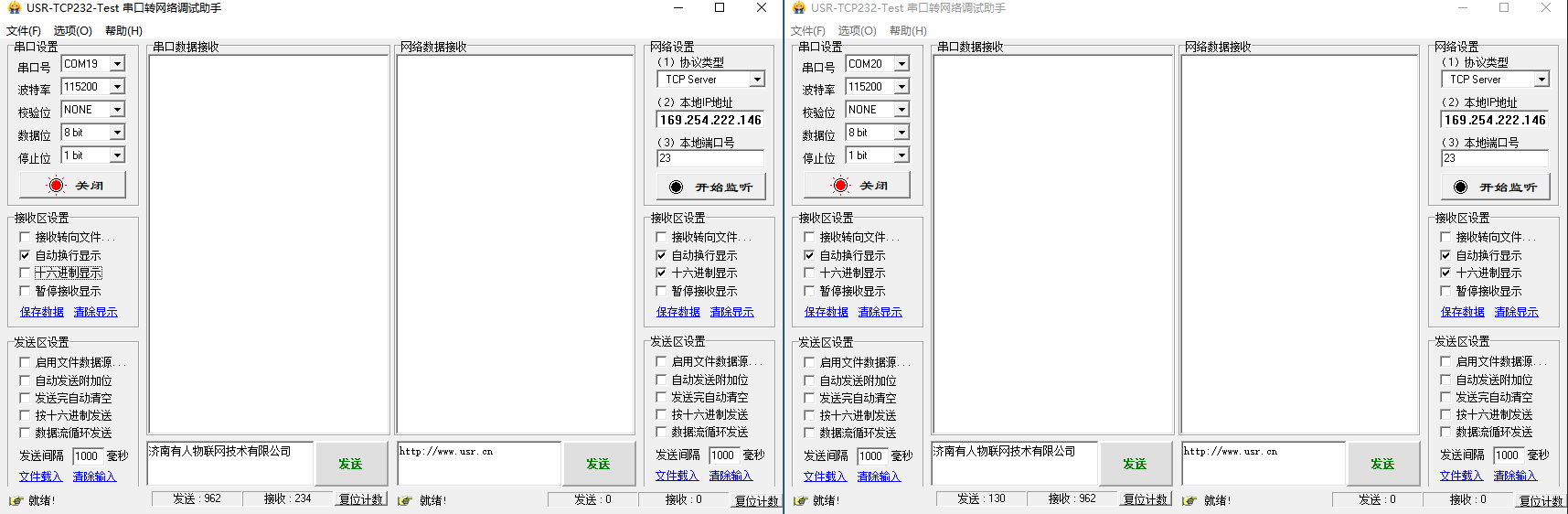Send network data in right window with 发送 button
Image resolution: width=1568 pixels, height=514 pixels.
coord(1382,464)
